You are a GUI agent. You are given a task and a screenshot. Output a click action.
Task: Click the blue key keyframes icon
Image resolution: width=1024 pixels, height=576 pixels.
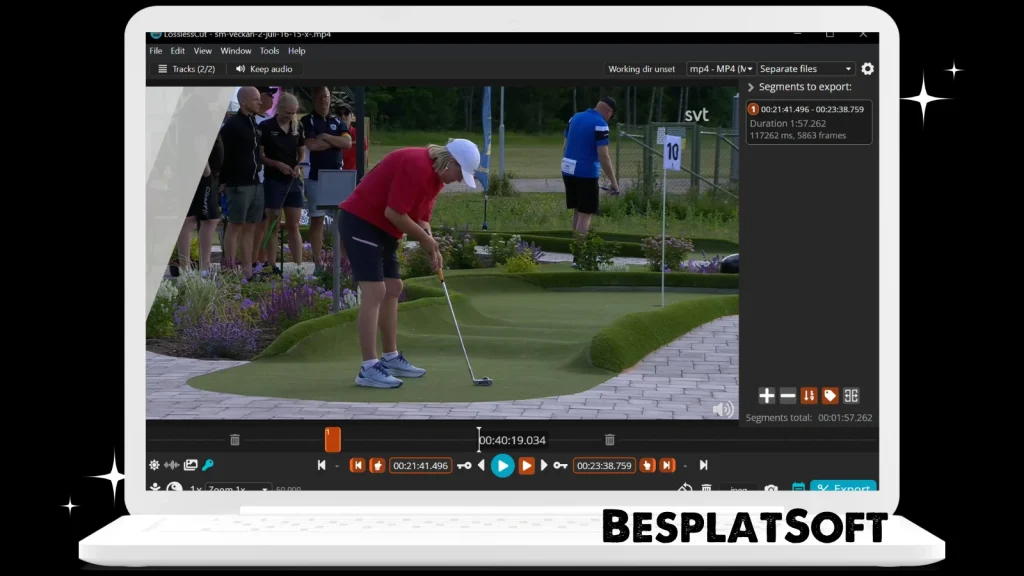[208, 465]
